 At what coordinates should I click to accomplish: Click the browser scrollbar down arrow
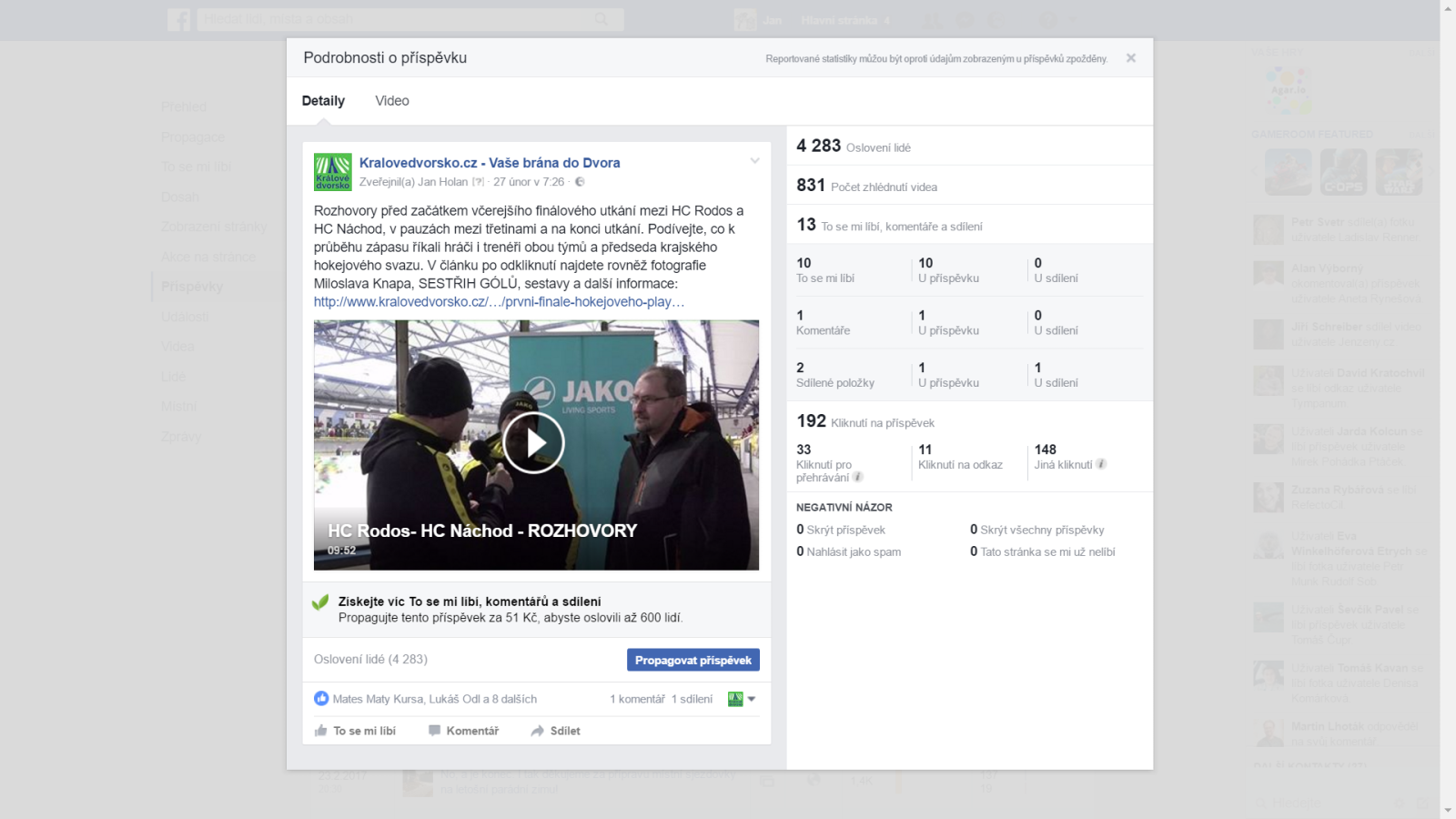[x=1448, y=811]
